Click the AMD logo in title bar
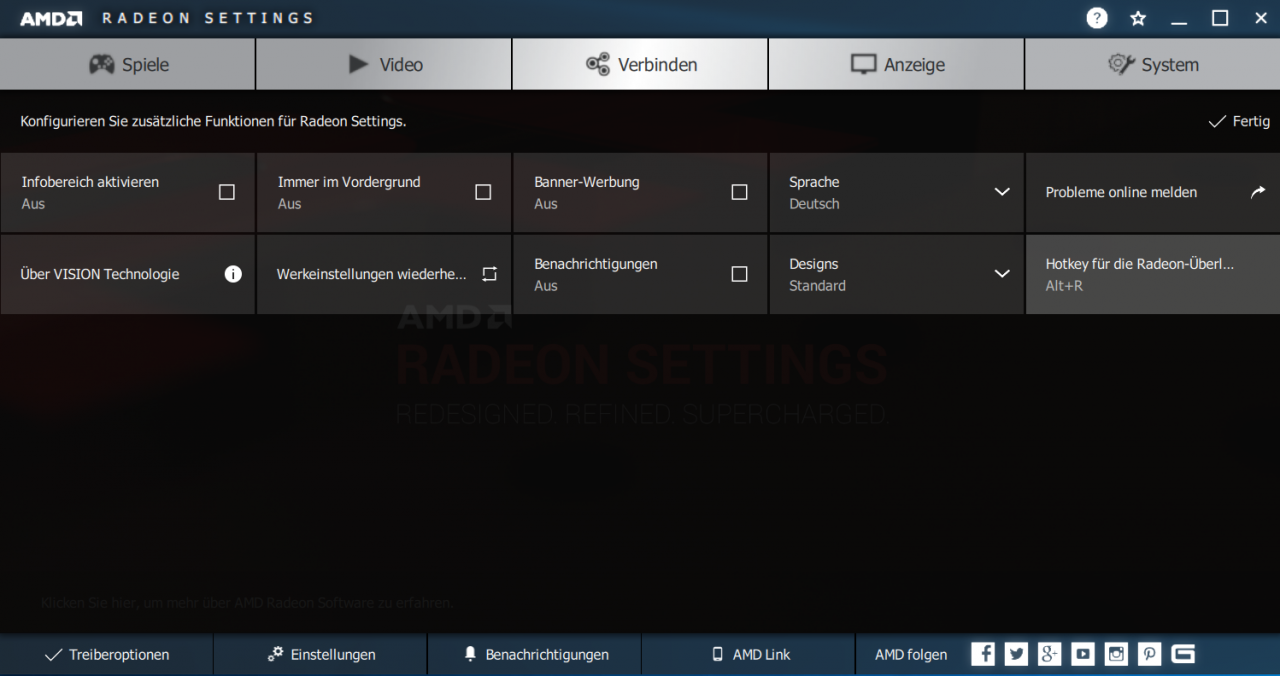The width and height of the screenshot is (1280, 676). click(51, 18)
